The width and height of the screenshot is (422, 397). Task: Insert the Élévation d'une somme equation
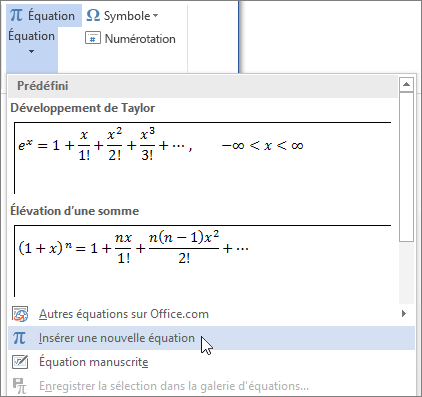point(202,261)
